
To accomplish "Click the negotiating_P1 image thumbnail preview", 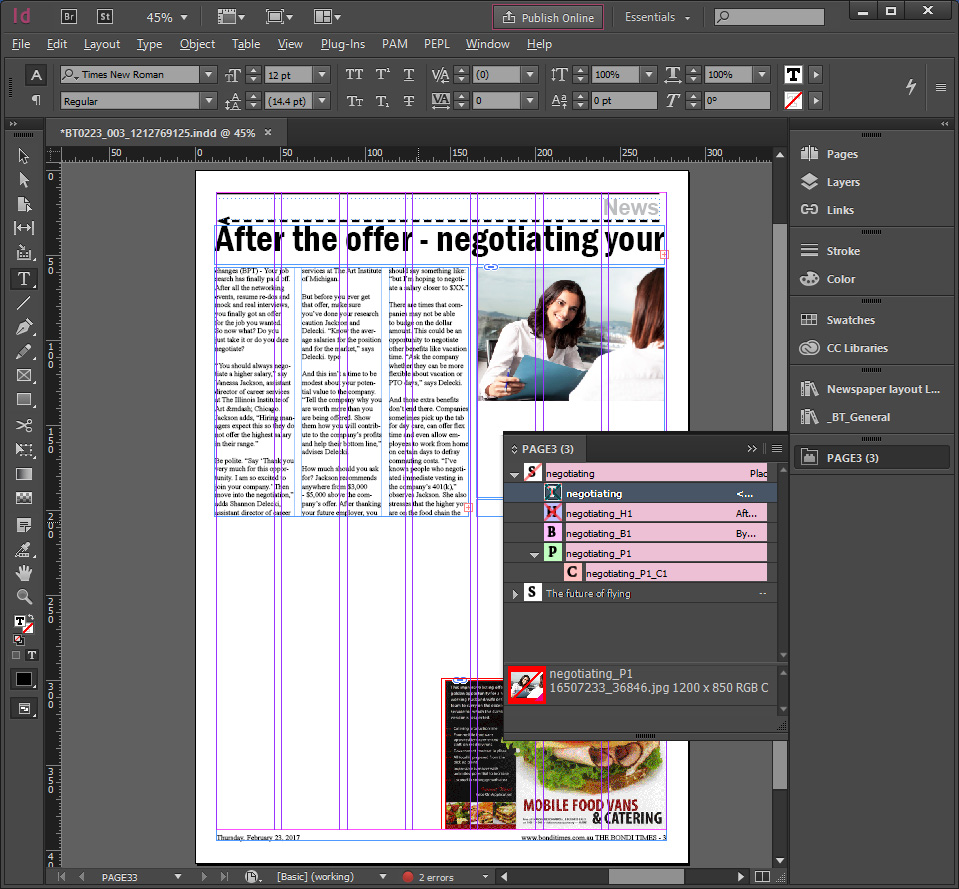I will [x=527, y=685].
